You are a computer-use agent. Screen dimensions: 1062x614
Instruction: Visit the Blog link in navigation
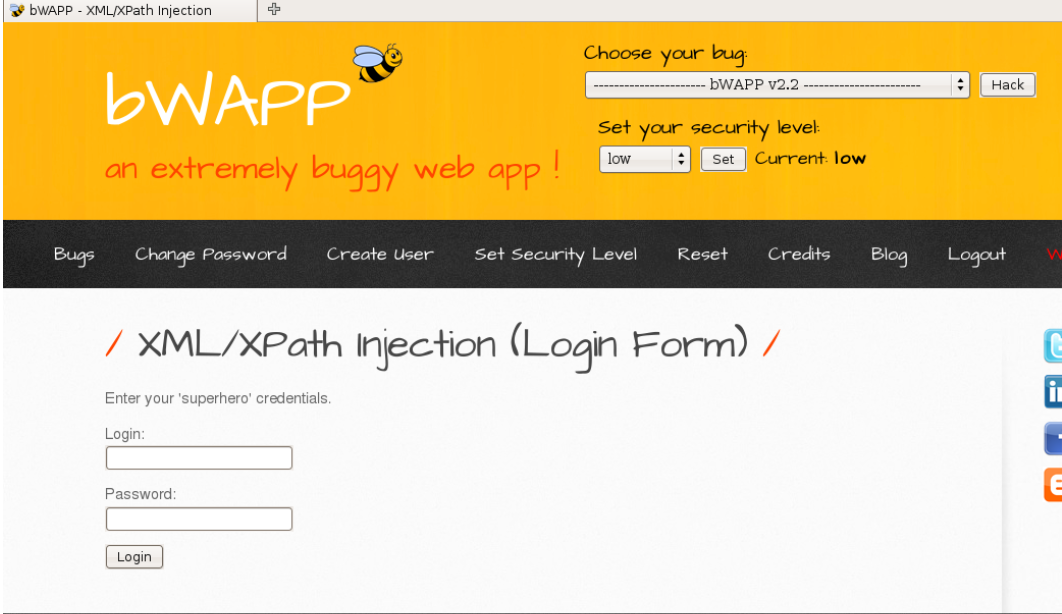(889, 255)
